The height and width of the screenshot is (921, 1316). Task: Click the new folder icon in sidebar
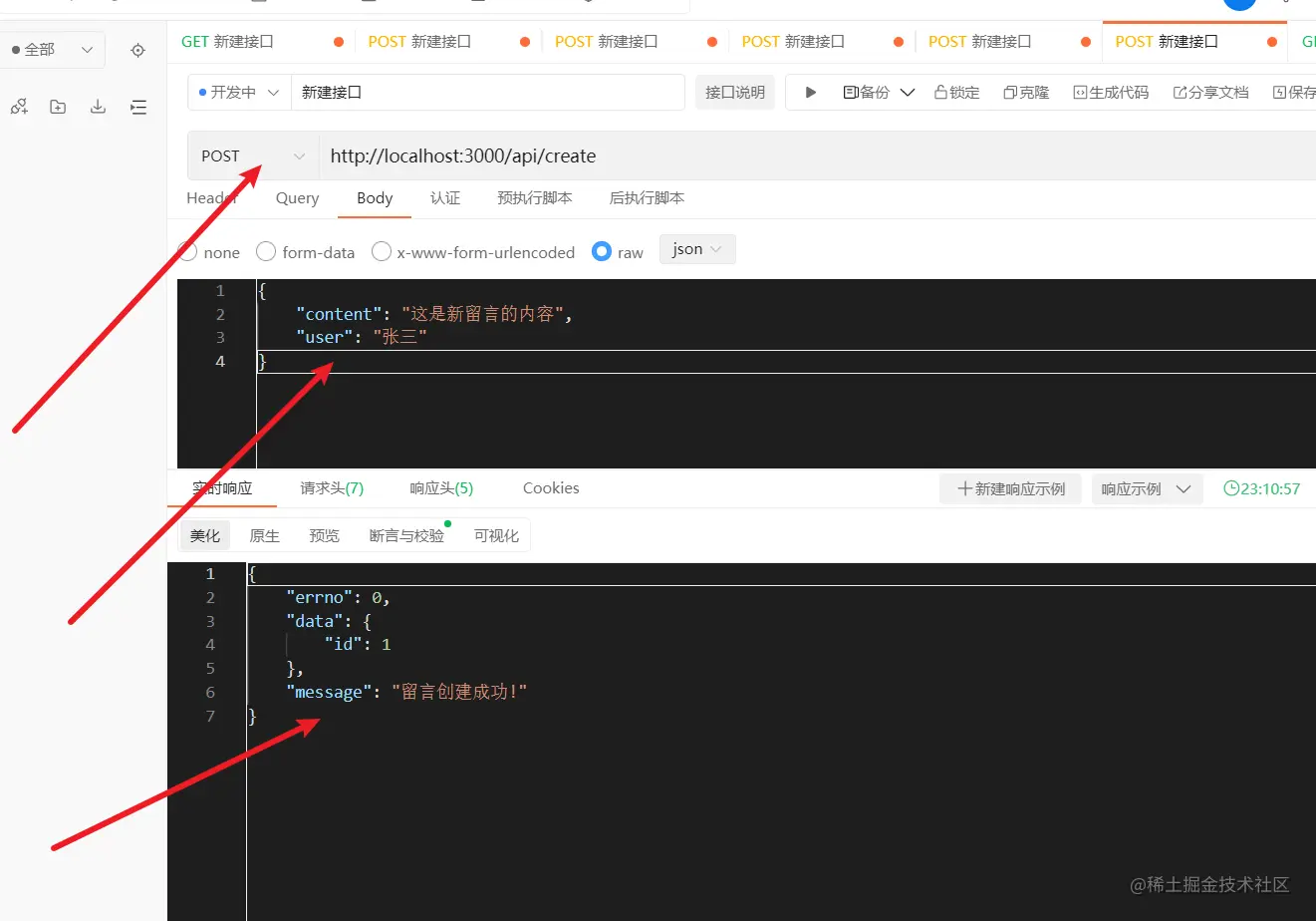58,107
